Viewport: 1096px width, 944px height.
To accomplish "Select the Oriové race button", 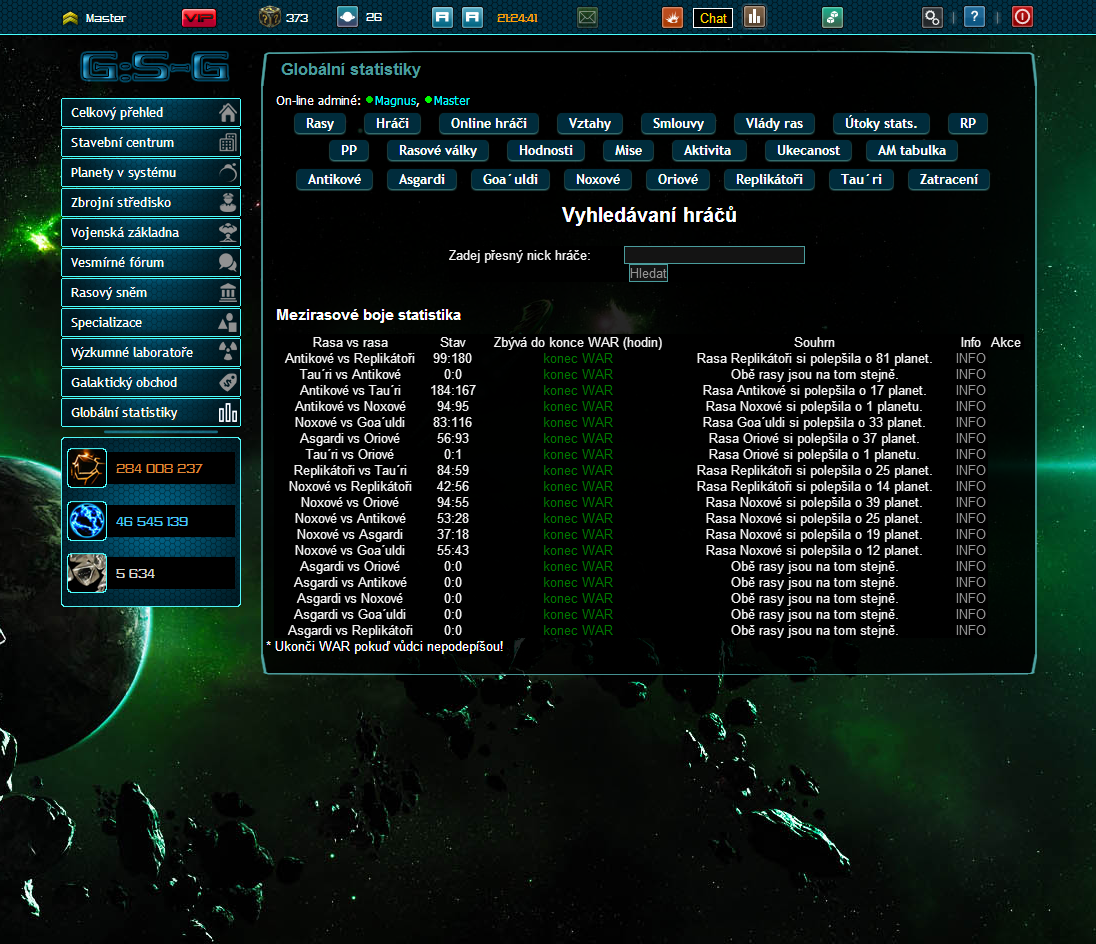I will pyautogui.click(x=677, y=180).
